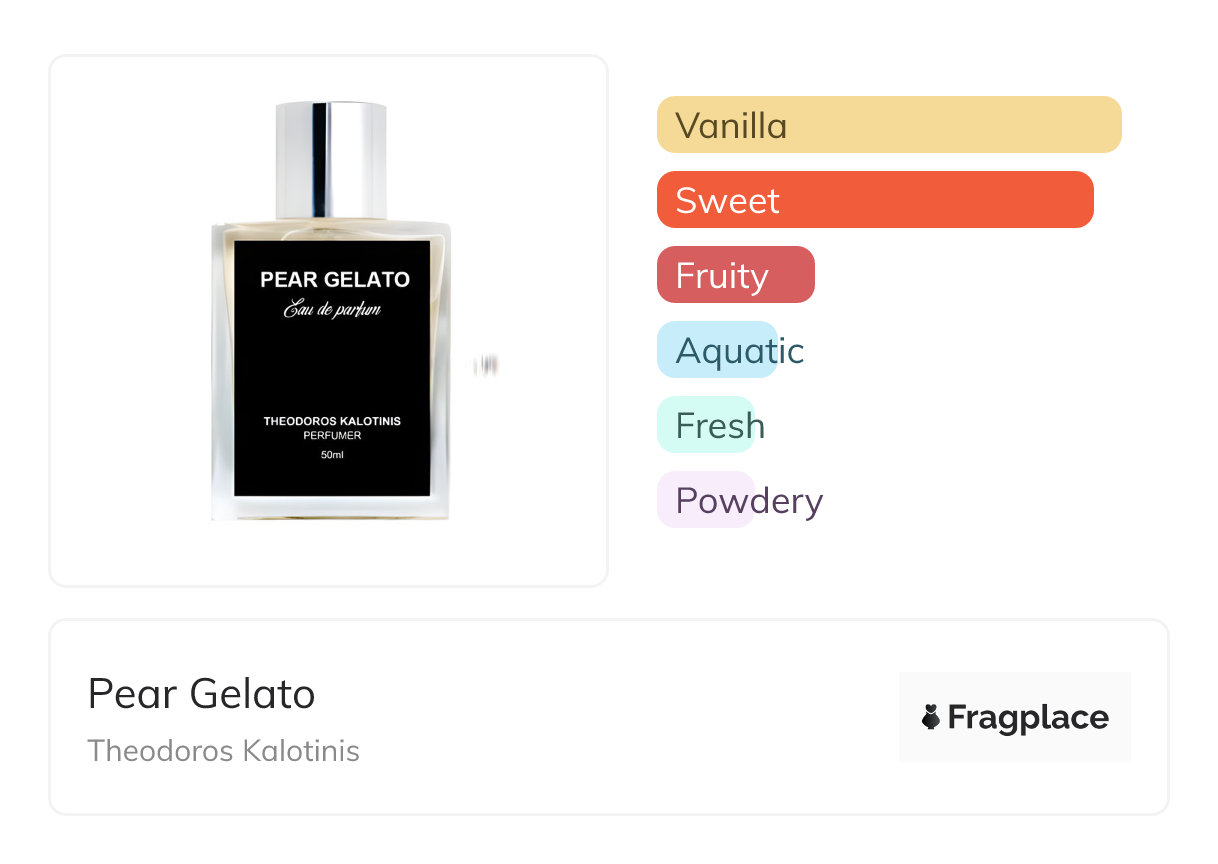The image size is (1218, 864).
Task: Click the Eau de parfum script text
Action: pos(332,310)
